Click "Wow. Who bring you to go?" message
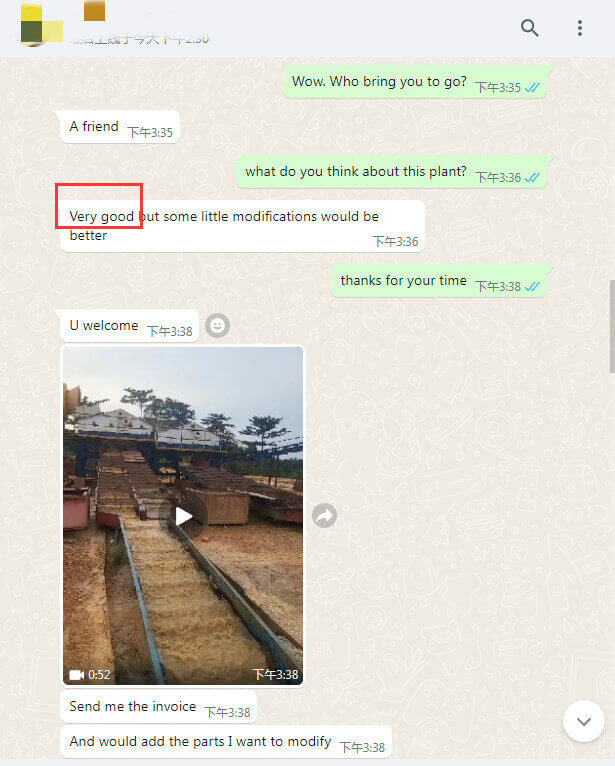This screenshot has width=615, height=766. tap(414, 82)
